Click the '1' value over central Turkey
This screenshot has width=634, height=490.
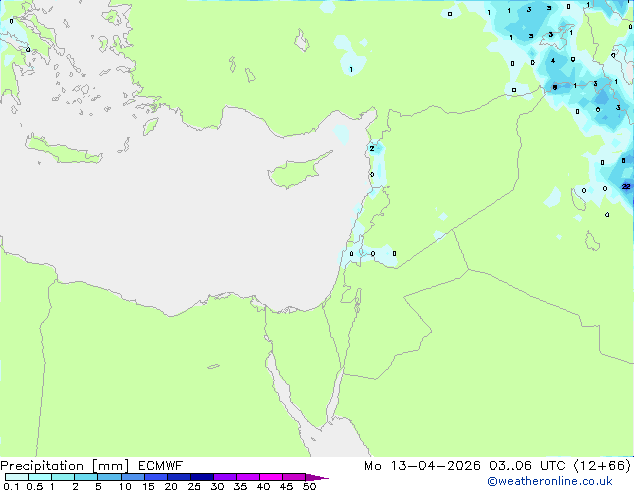(351, 70)
